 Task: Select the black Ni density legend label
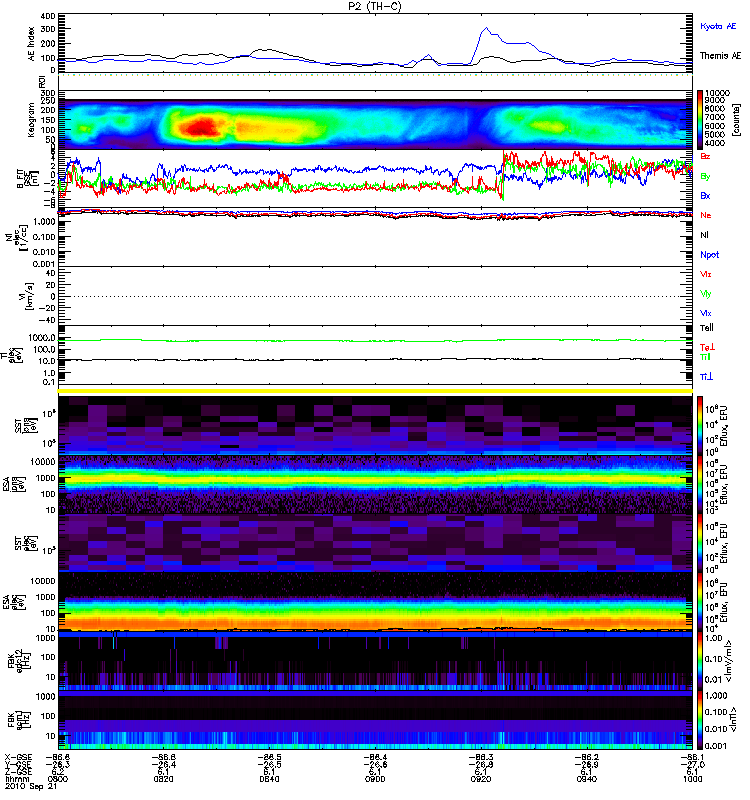[704, 235]
